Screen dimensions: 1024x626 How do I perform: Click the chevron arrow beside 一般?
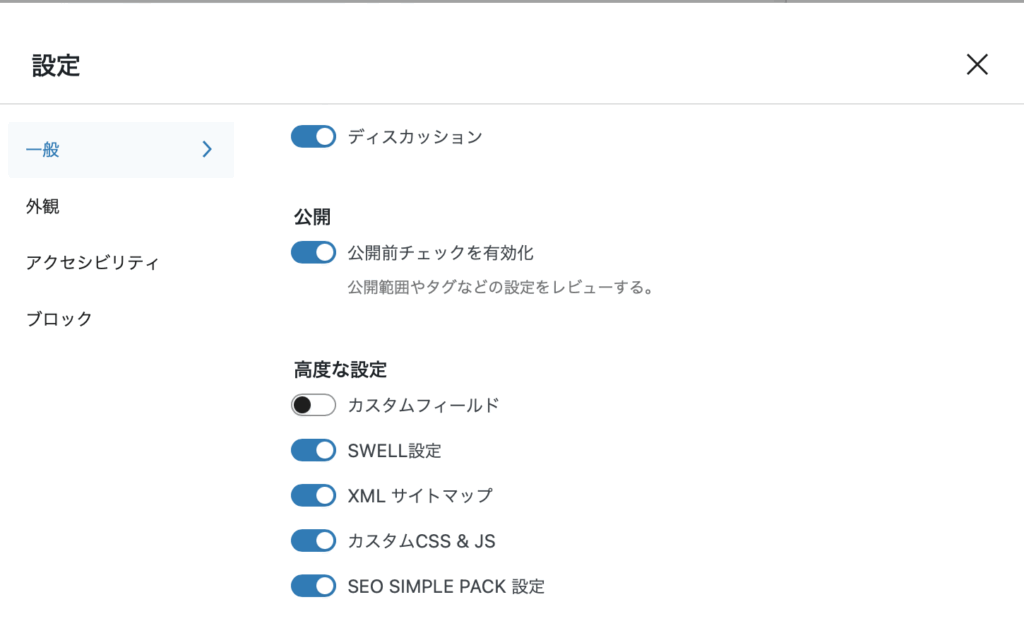tap(207, 150)
